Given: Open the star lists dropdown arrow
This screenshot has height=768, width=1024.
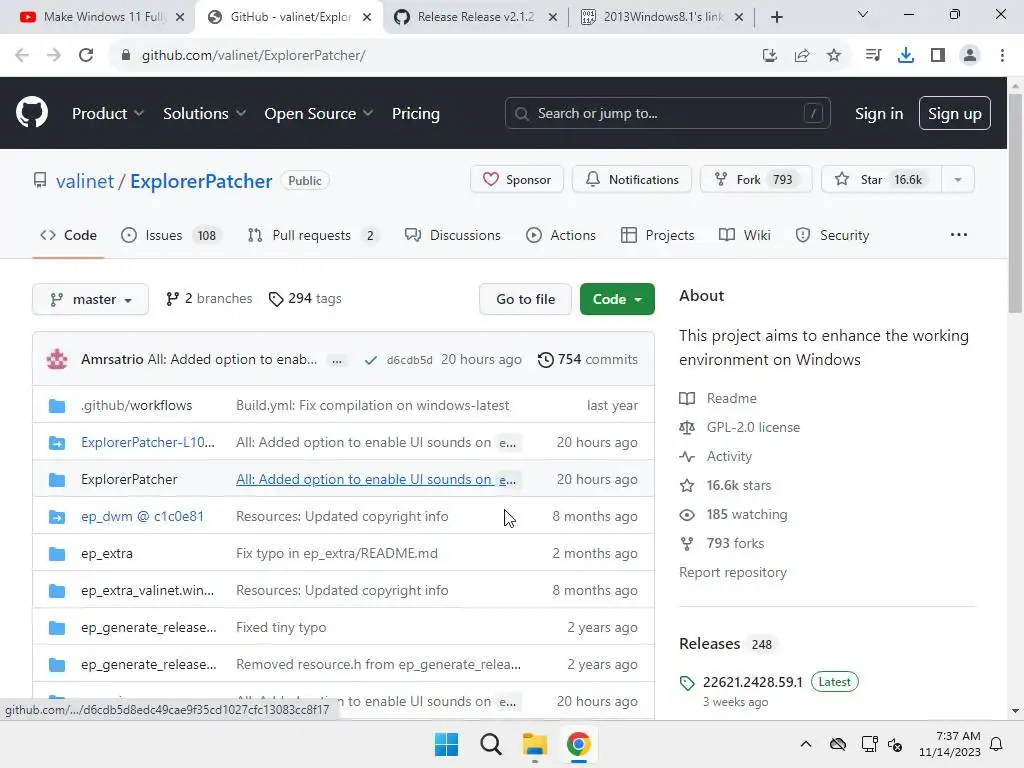Looking at the screenshot, I should (958, 180).
